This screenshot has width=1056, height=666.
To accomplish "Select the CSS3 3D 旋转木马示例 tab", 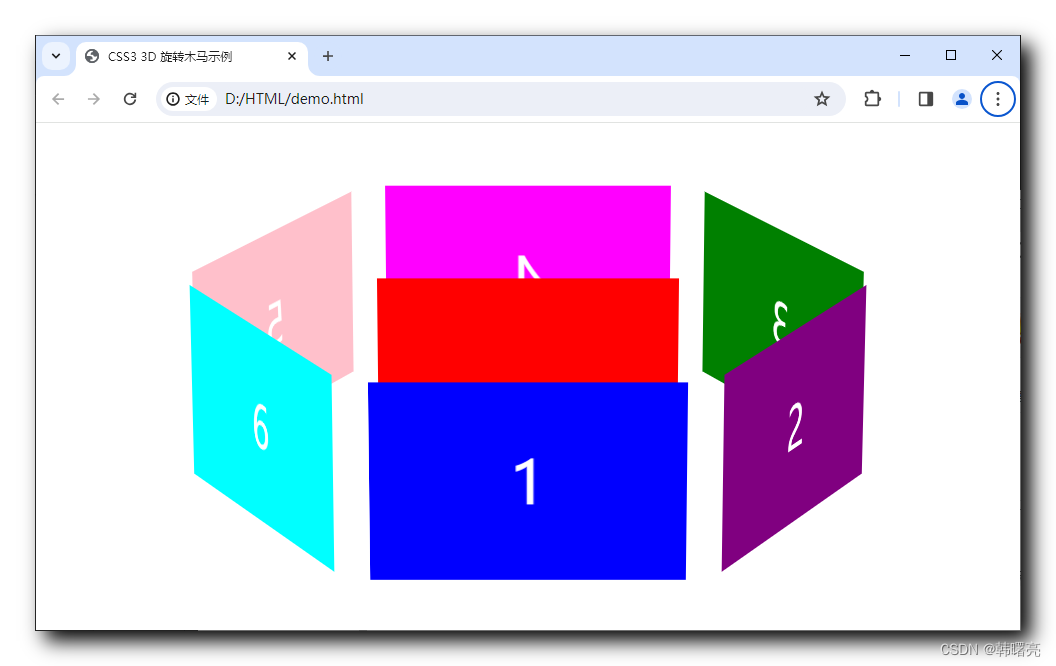I will (x=180, y=56).
